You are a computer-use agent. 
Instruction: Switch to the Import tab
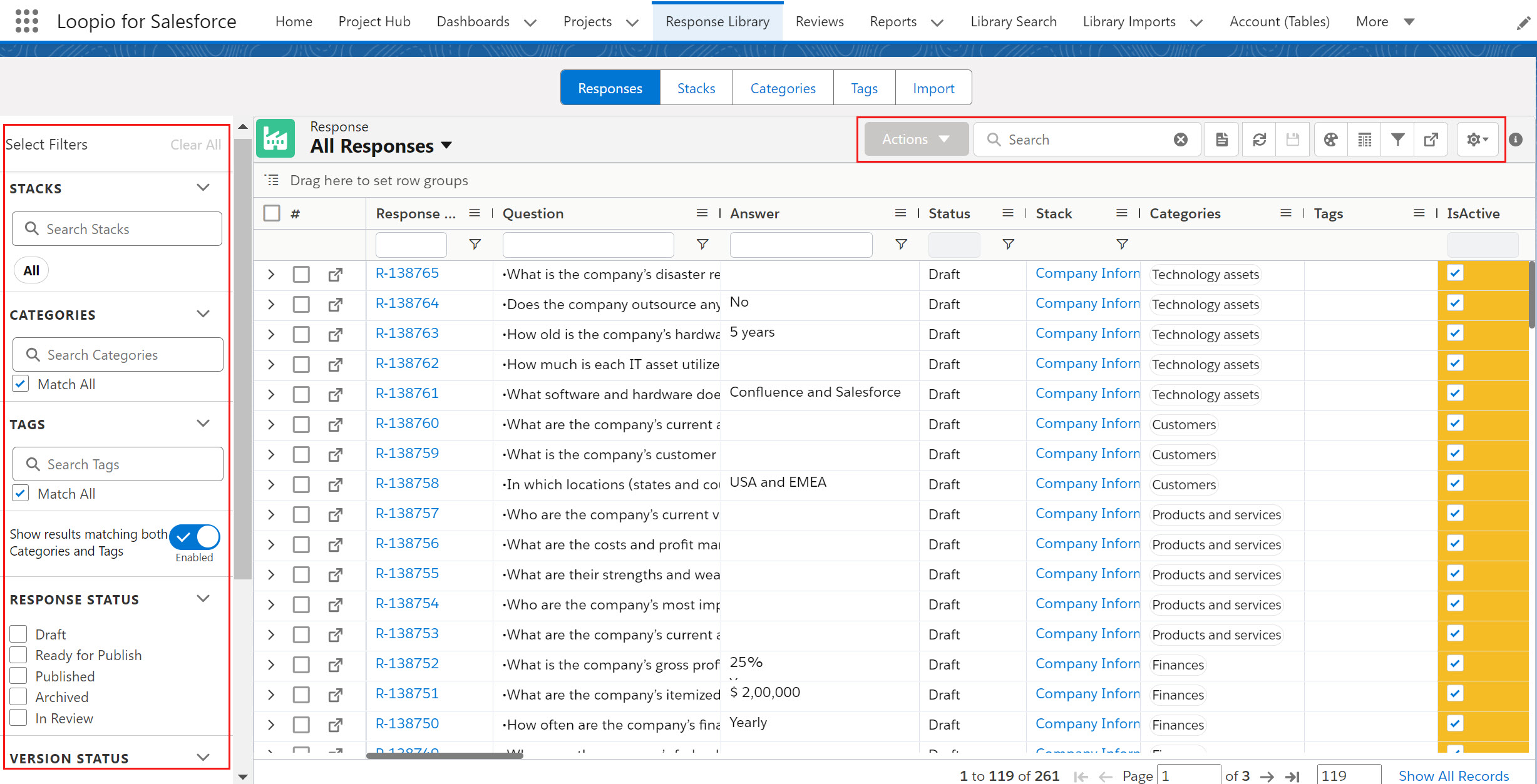pyautogui.click(x=933, y=88)
